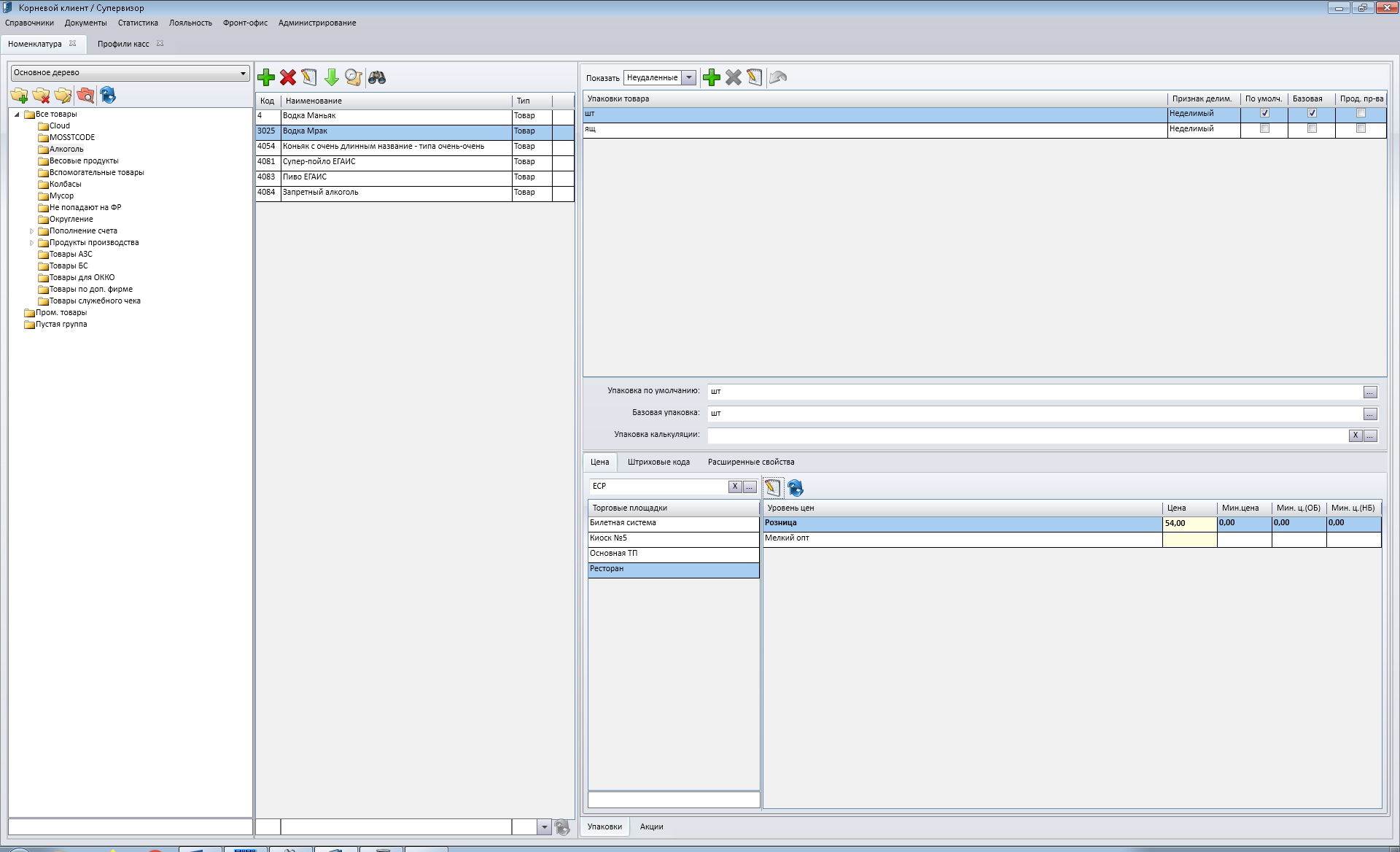The width and height of the screenshot is (1400, 852).
Task: Click the edit group folder icon
Action: (x=63, y=96)
